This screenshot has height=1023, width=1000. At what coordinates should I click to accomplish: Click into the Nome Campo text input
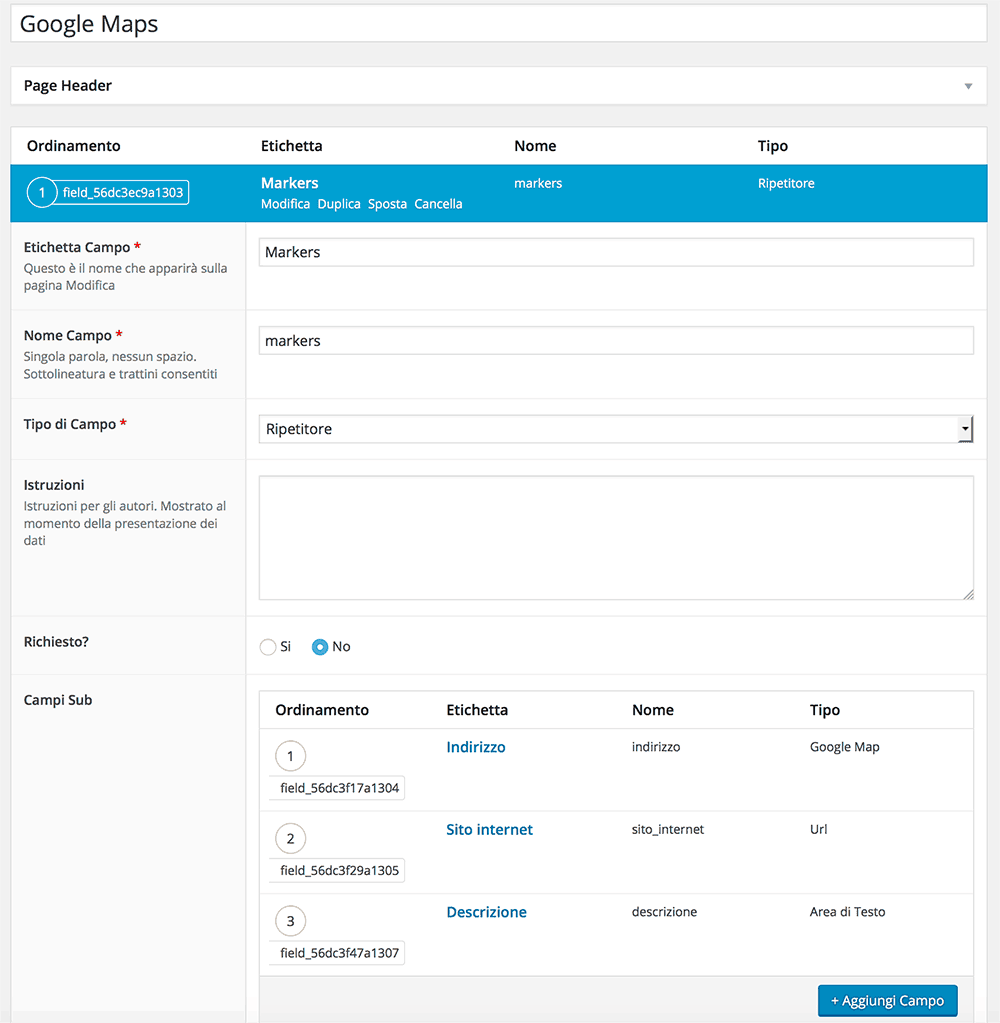tap(615, 341)
